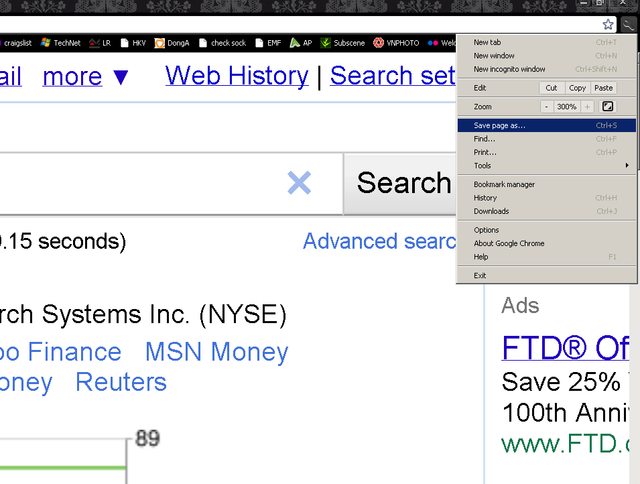Clear search box with X icon
This screenshot has width=640, height=484.
coord(299,183)
